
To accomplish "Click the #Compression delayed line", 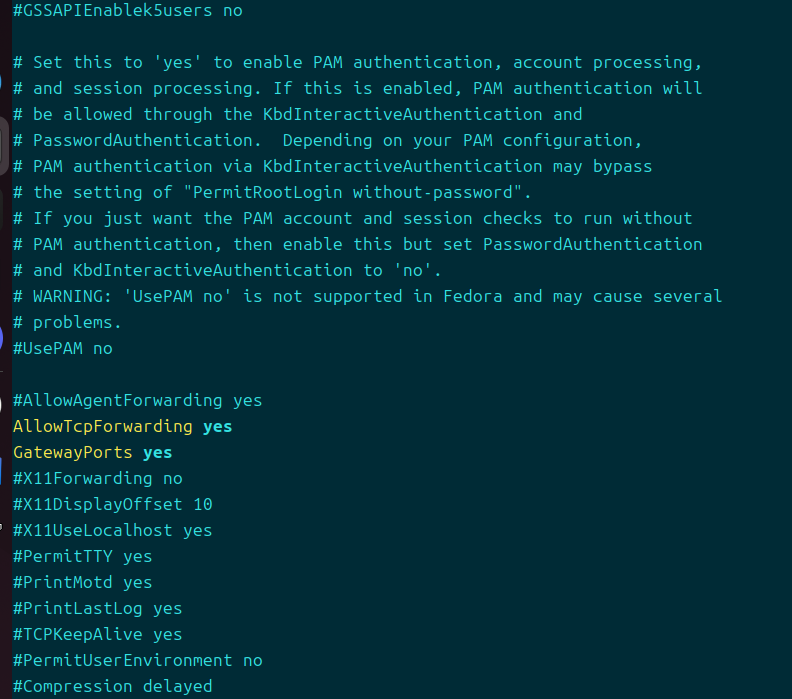I will coord(112,686).
